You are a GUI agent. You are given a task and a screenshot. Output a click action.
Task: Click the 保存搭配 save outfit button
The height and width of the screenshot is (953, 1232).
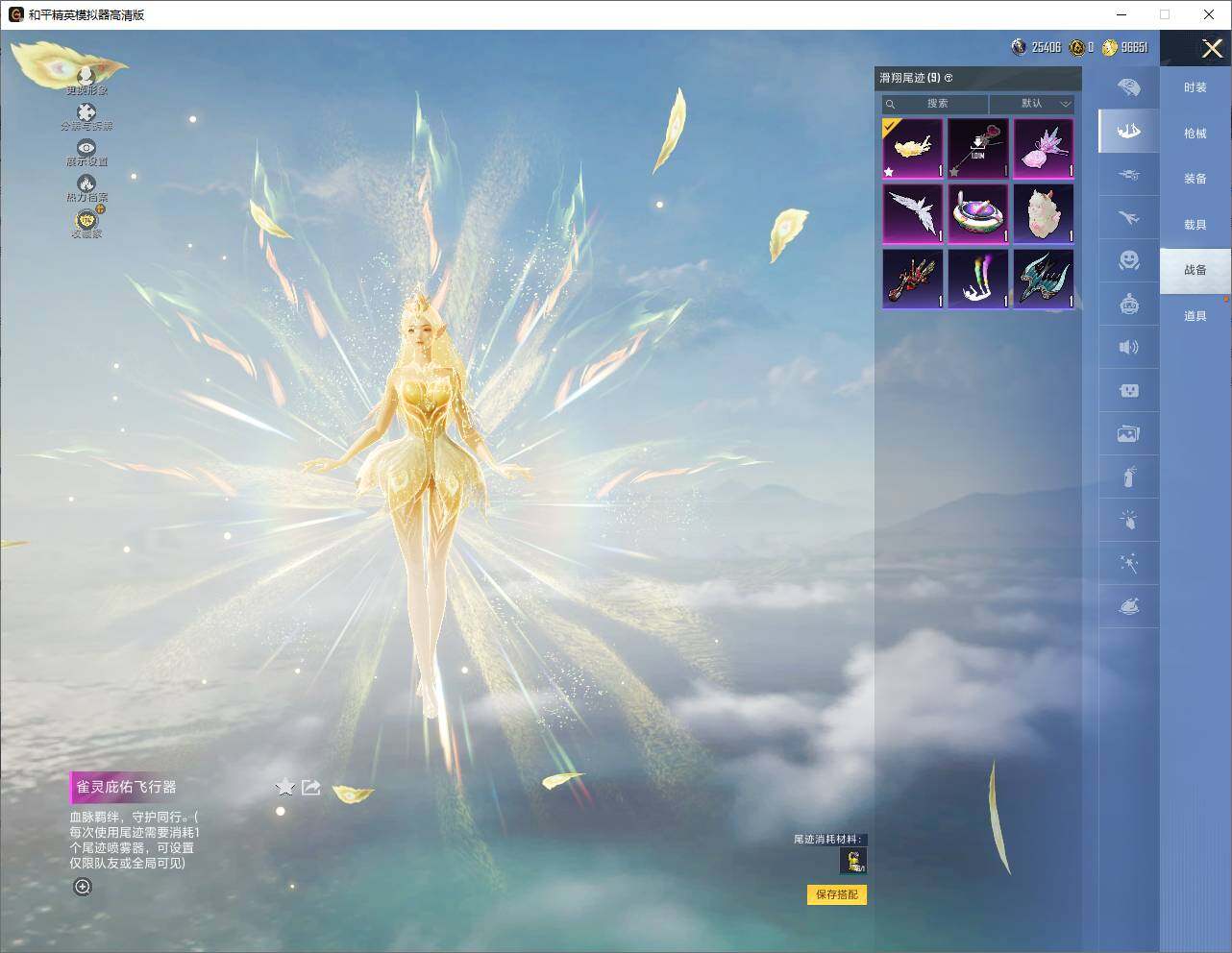[x=837, y=894]
